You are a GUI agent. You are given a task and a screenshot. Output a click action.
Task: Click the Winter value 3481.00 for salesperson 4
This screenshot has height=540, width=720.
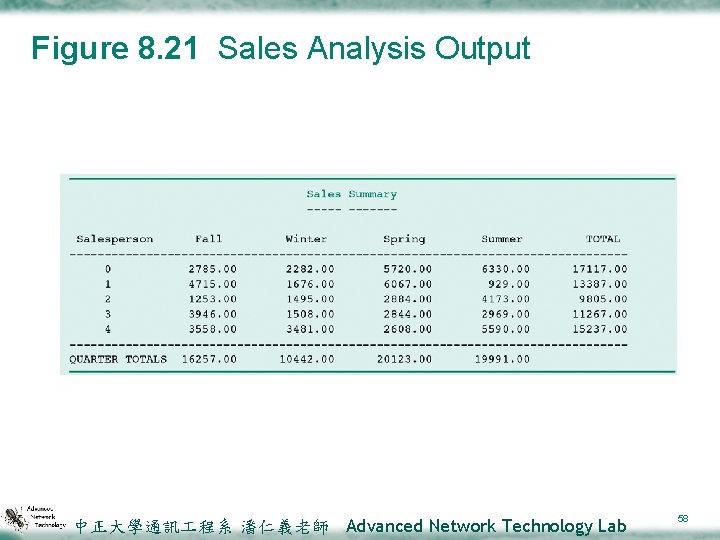click(310, 329)
